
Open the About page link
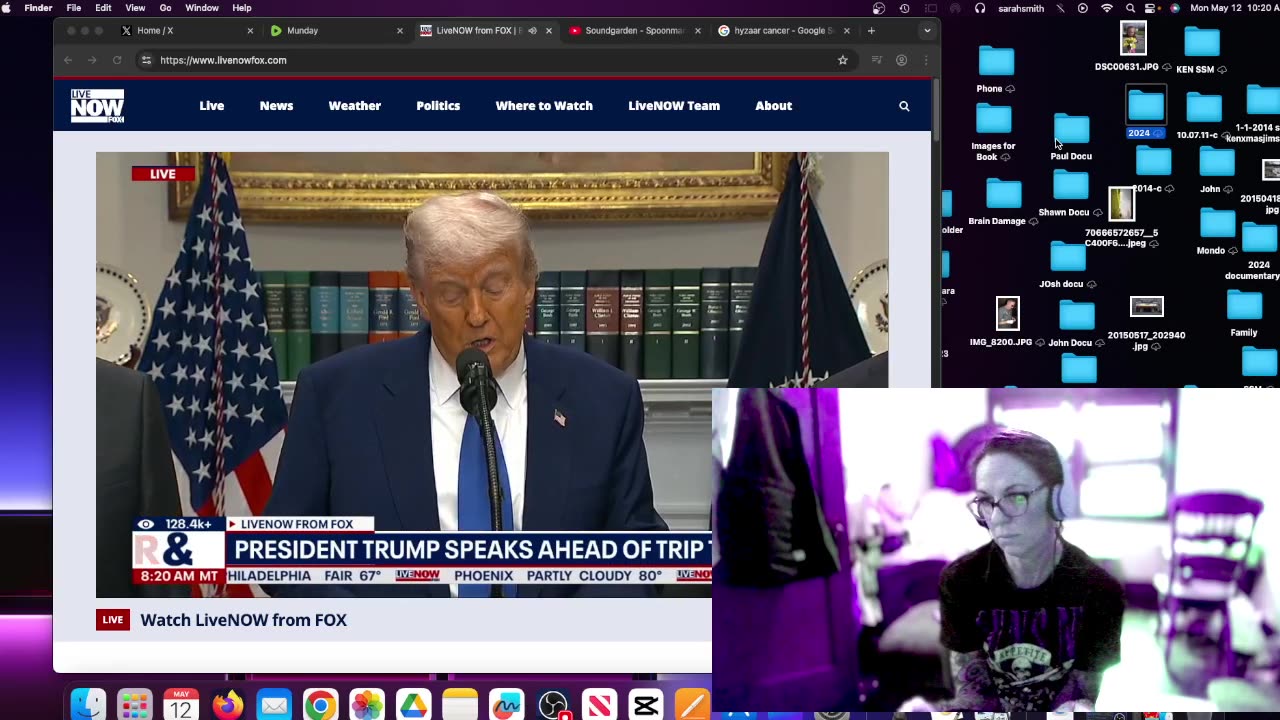coord(774,106)
